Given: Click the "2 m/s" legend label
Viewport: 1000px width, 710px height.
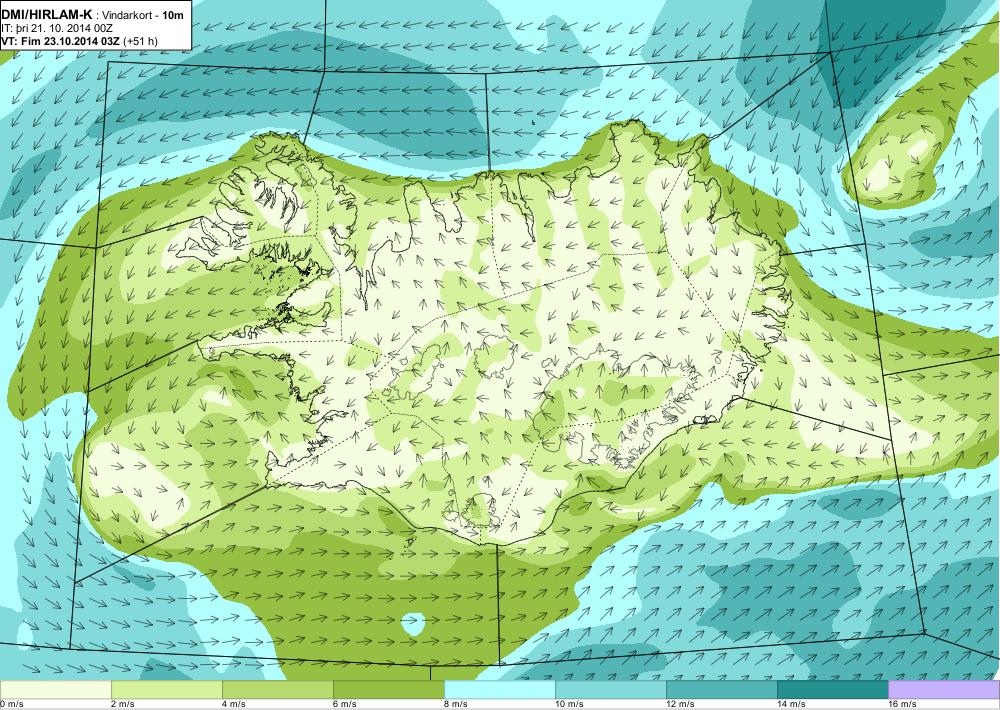Looking at the screenshot, I should [123, 704].
